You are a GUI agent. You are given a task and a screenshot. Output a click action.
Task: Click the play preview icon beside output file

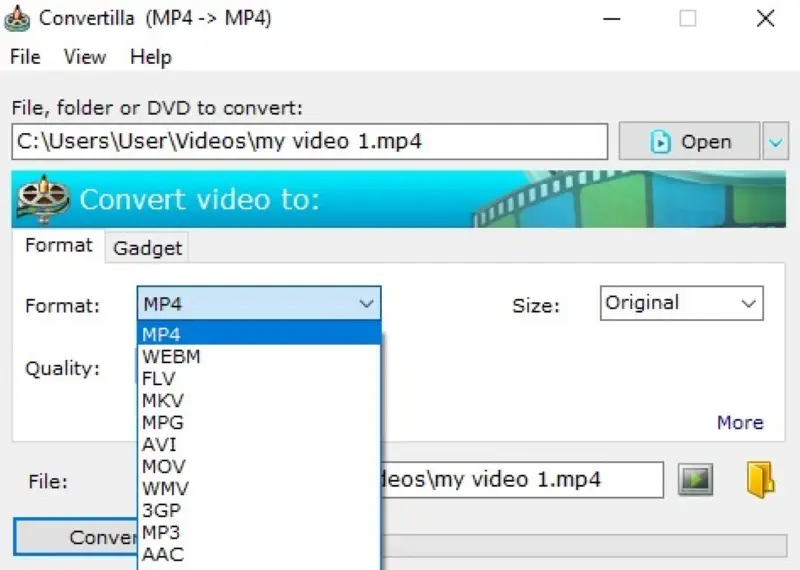(x=695, y=479)
